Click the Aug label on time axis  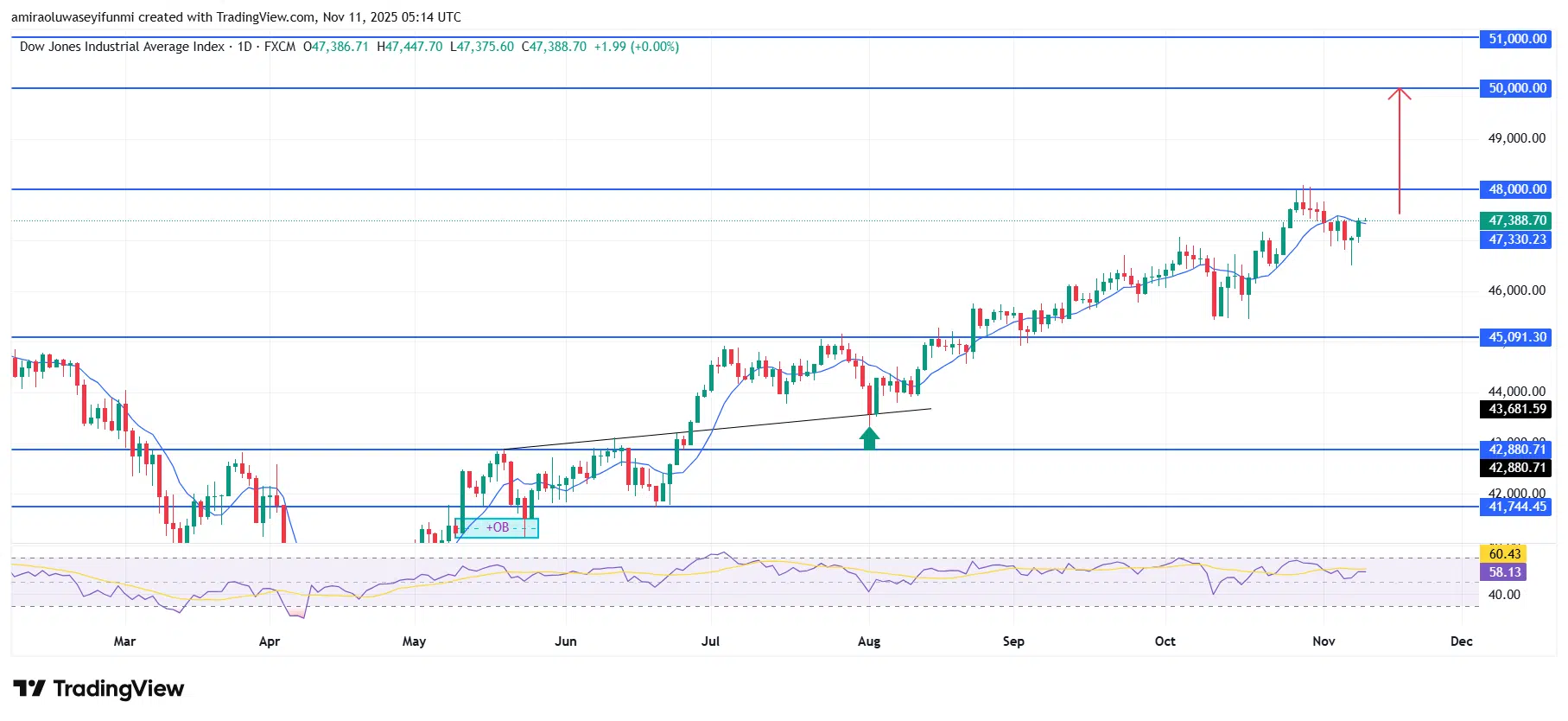869,641
